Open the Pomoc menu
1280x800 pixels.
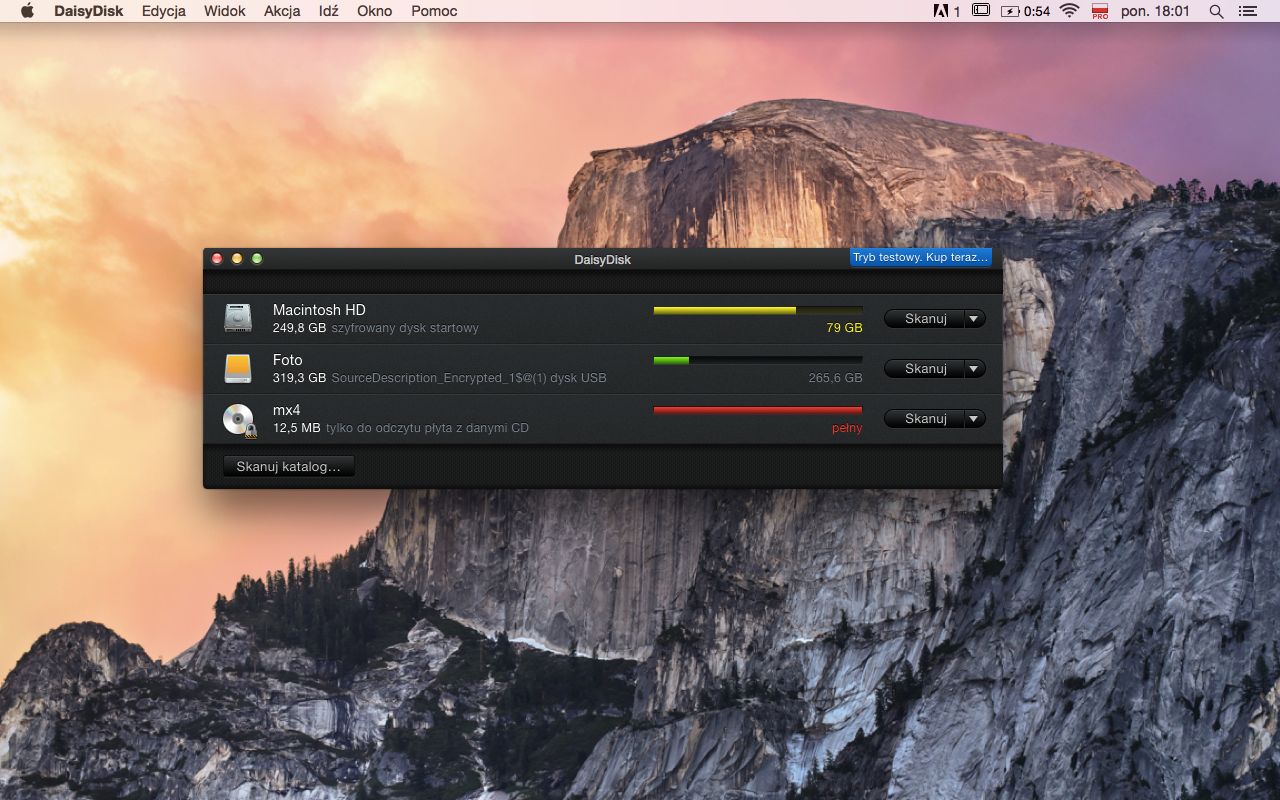pyautogui.click(x=434, y=11)
